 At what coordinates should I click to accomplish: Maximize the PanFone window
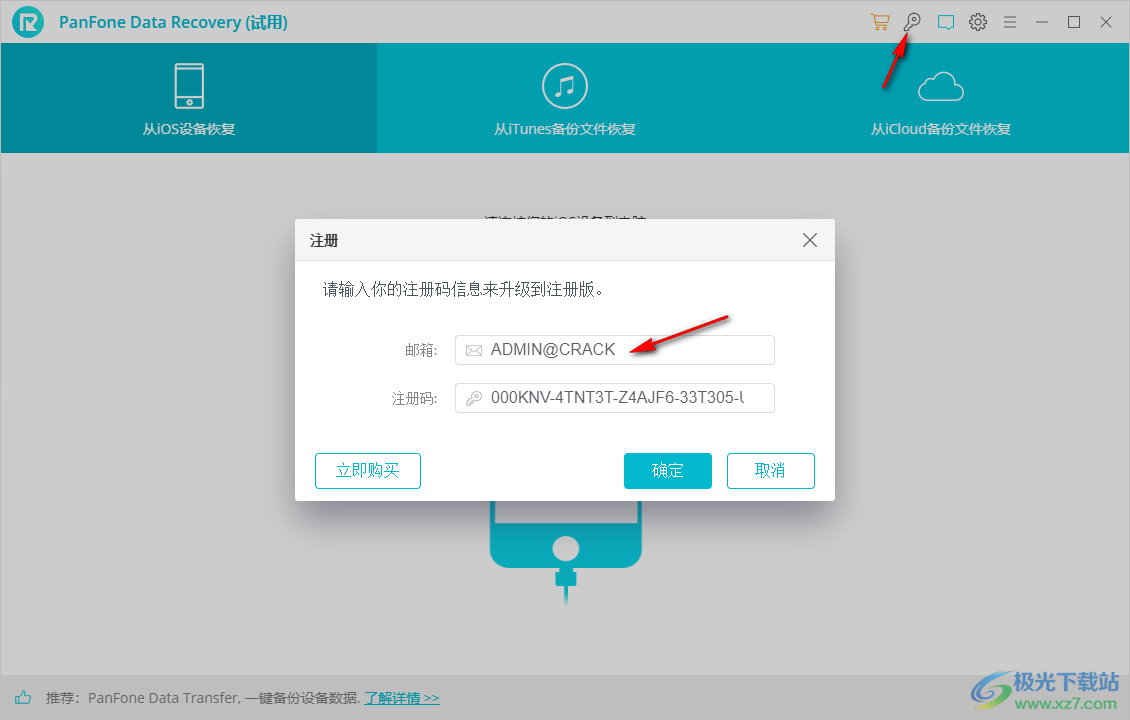(1074, 22)
